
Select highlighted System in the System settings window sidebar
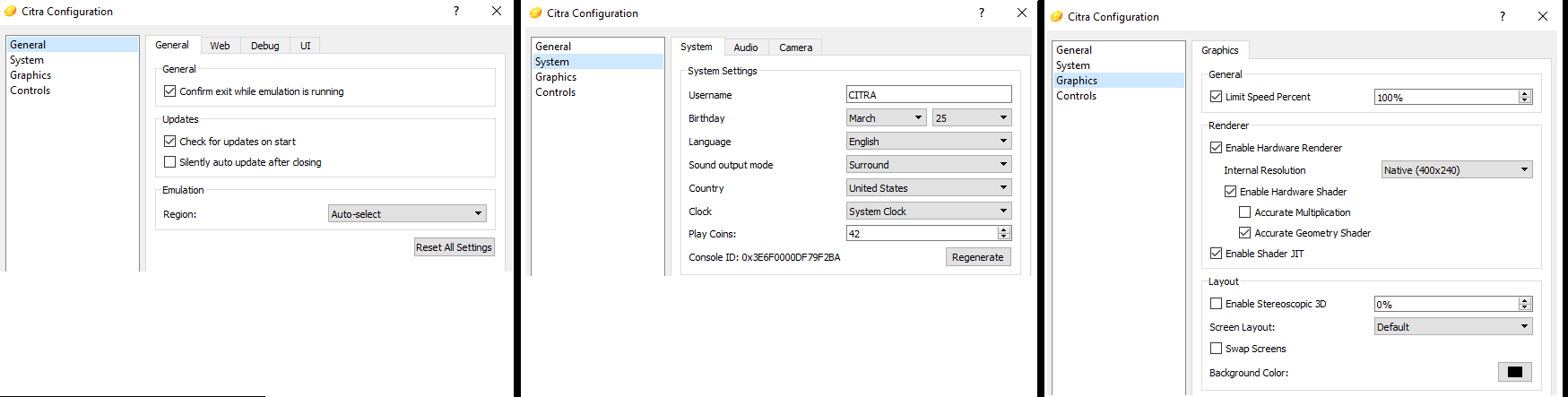tap(597, 62)
